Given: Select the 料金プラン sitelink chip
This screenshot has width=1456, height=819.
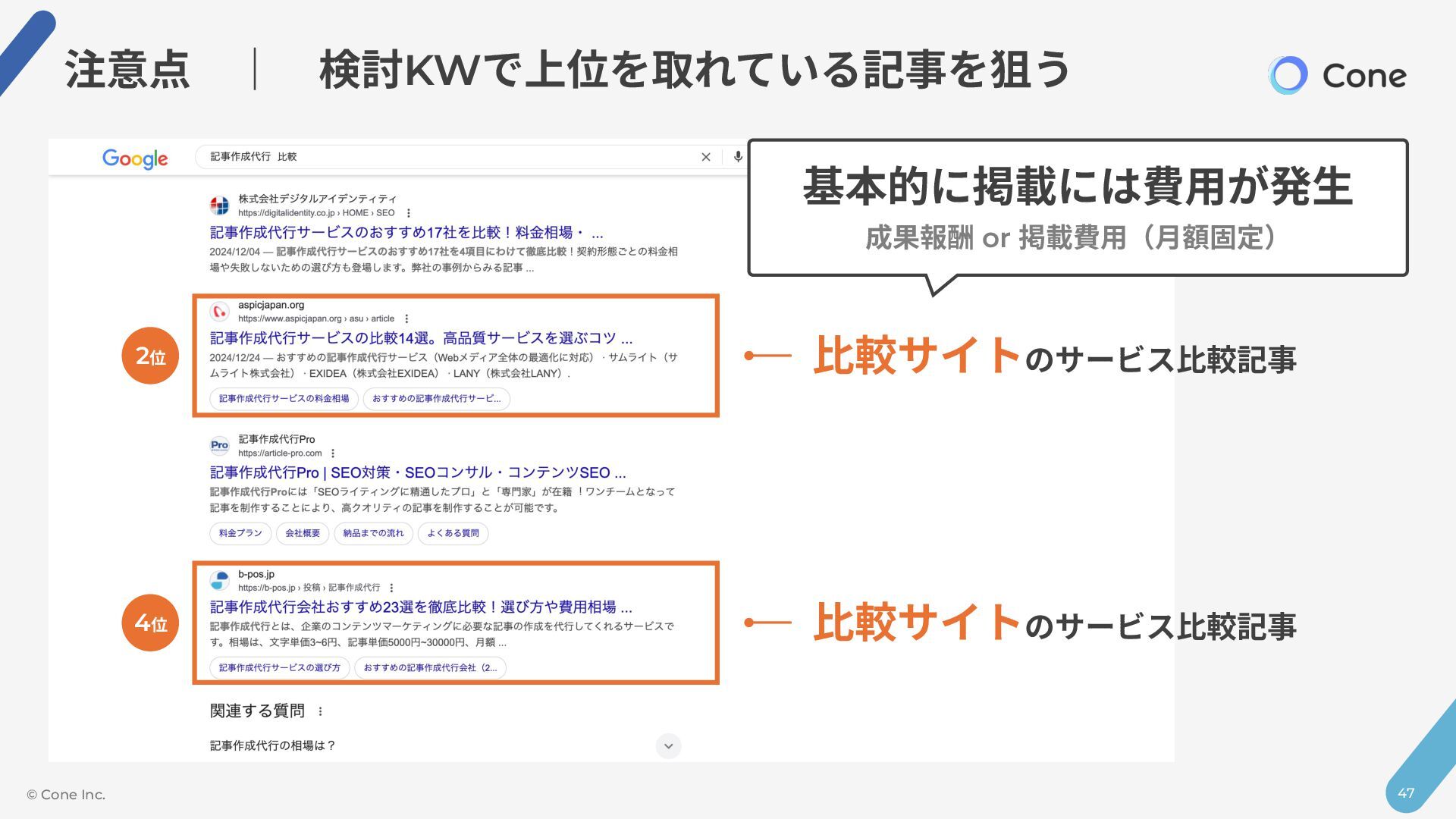Looking at the screenshot, I should [240, 533].
